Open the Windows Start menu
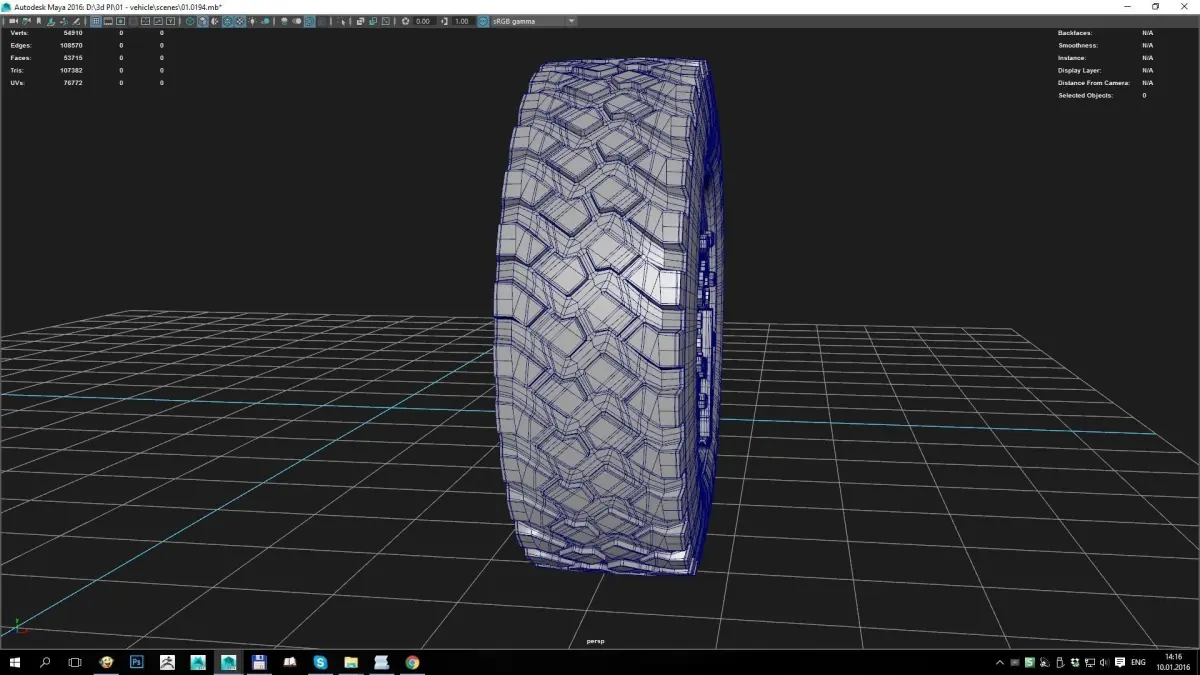This screenshot has height=675, width=1200. pos(15,662)
